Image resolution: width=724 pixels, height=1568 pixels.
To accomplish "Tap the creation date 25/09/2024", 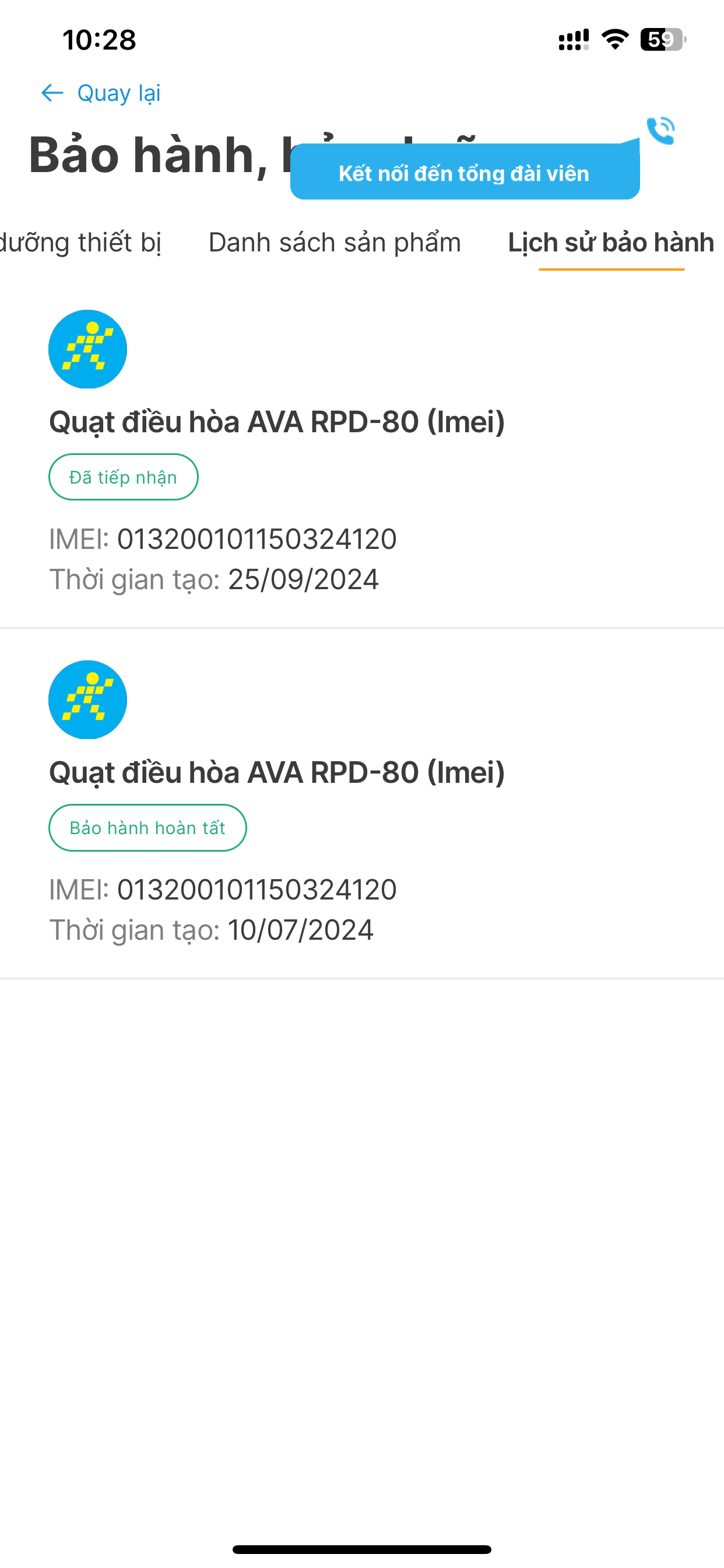I will 303,579.
